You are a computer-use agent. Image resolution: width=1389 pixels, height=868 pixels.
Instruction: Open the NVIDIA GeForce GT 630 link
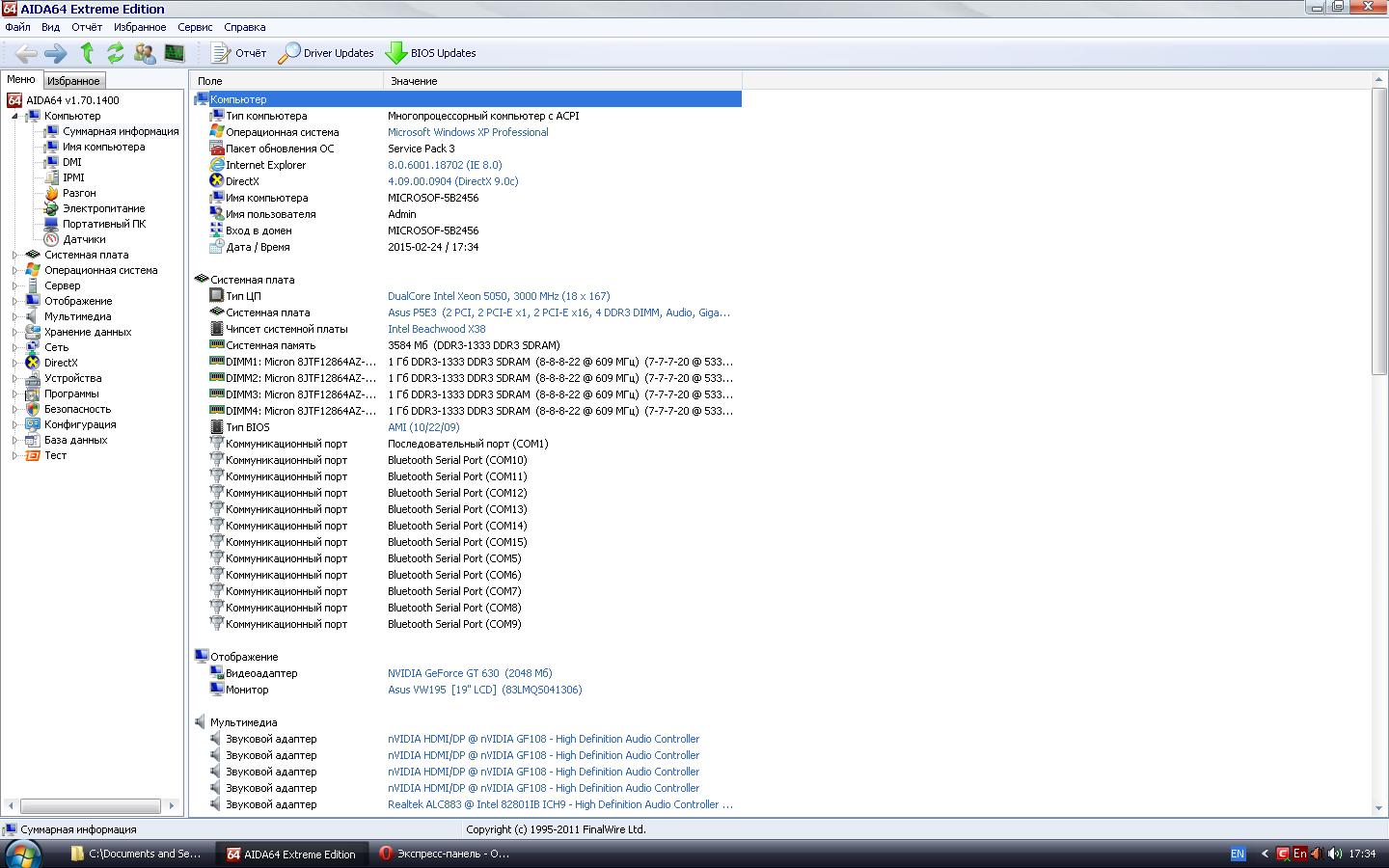click(470, 673)
